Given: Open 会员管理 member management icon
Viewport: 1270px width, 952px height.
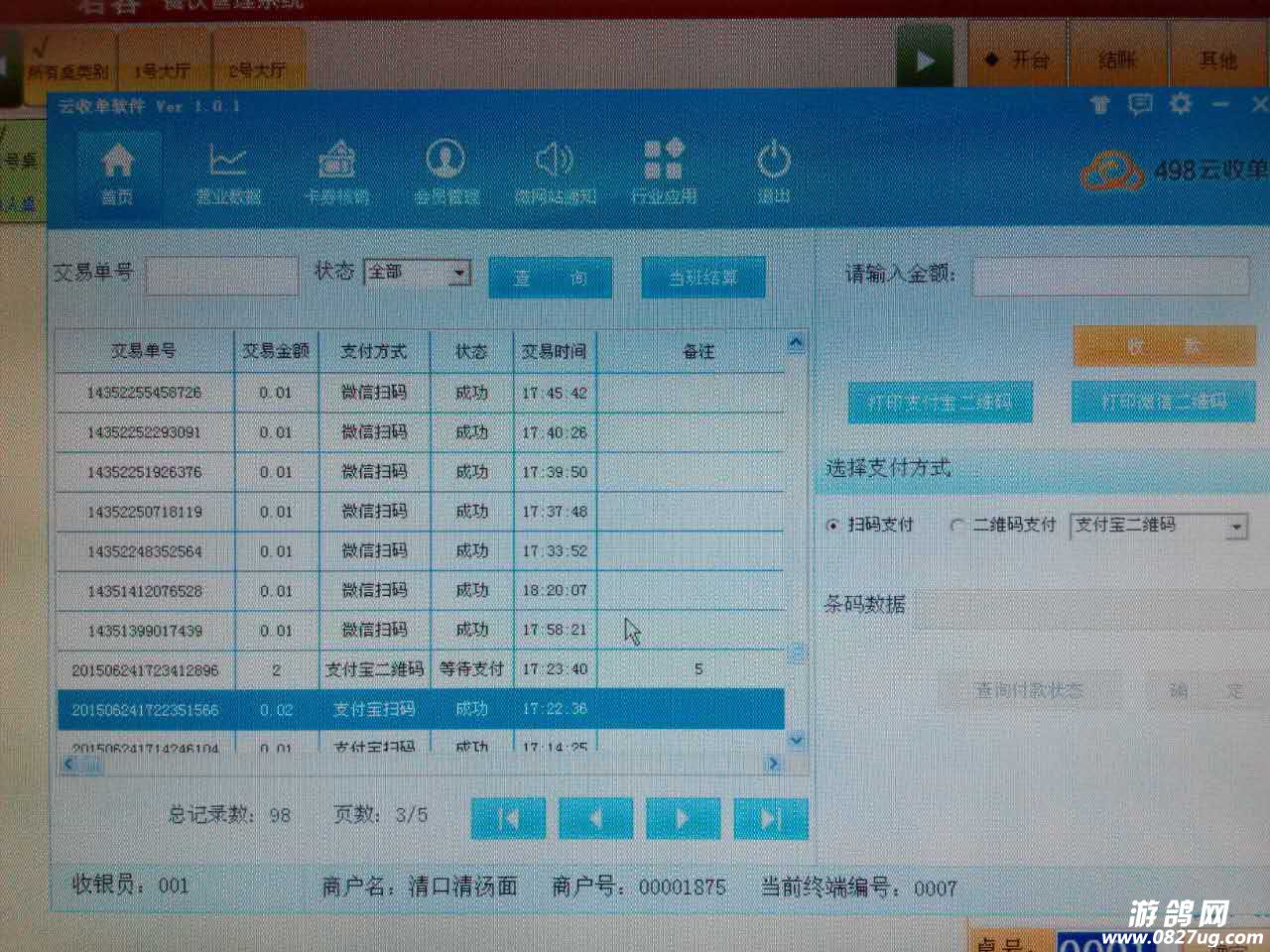Looking at the screenshot, I should 445,171.
